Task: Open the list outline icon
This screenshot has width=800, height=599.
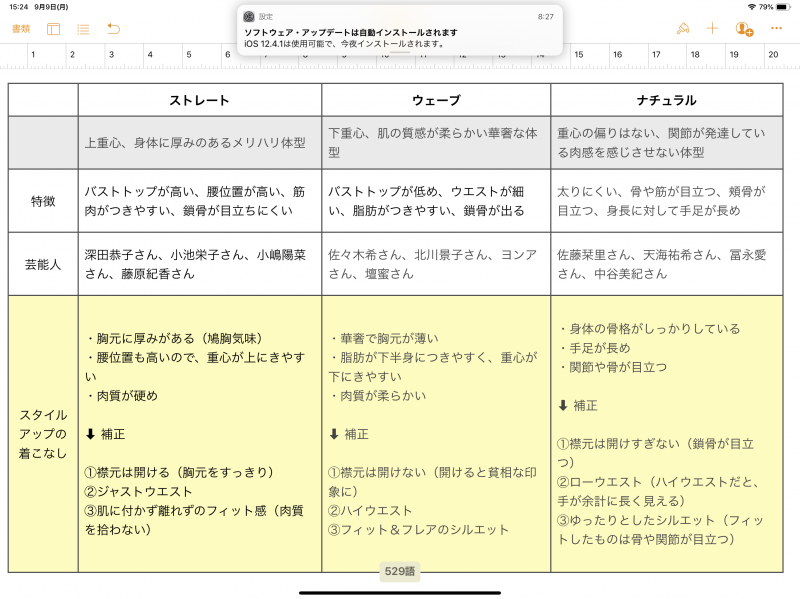Action: point(83,29)
